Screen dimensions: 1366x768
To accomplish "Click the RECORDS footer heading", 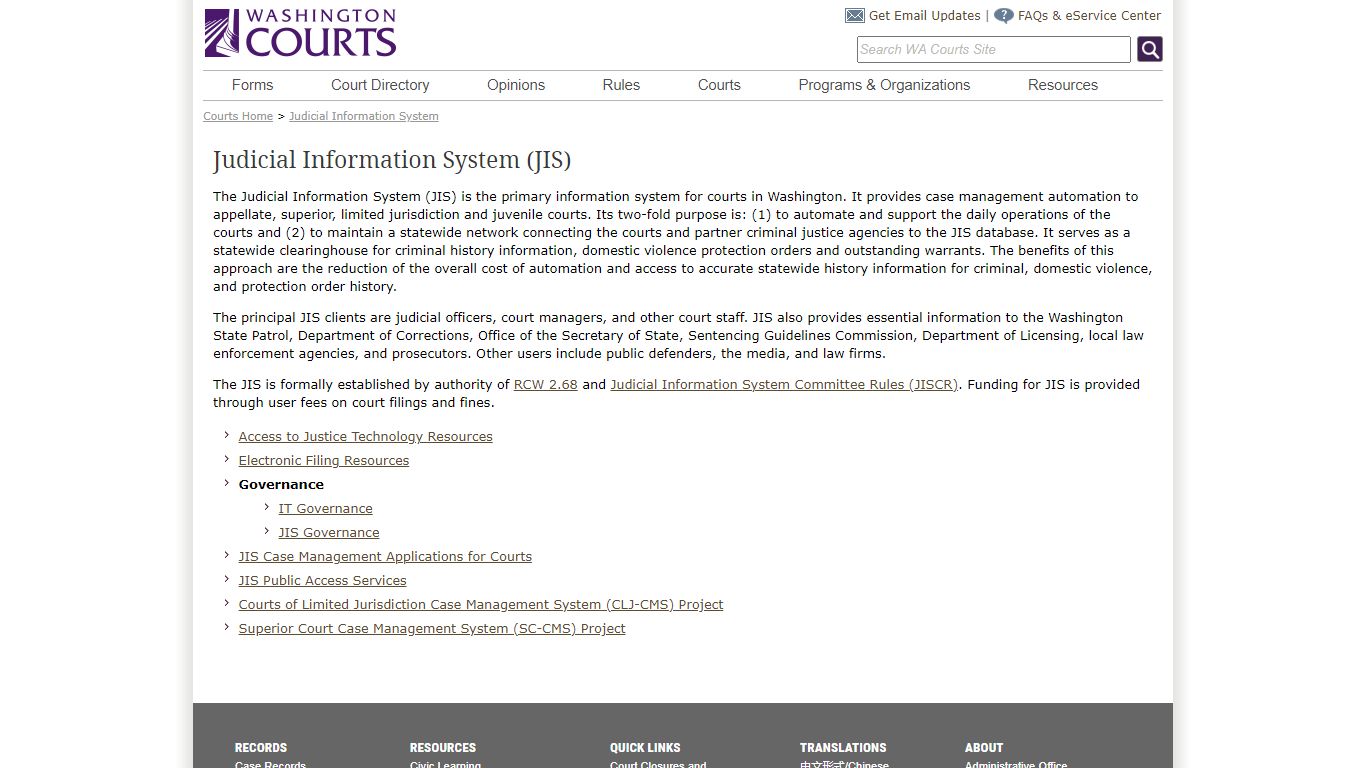I will coord(261,747).
